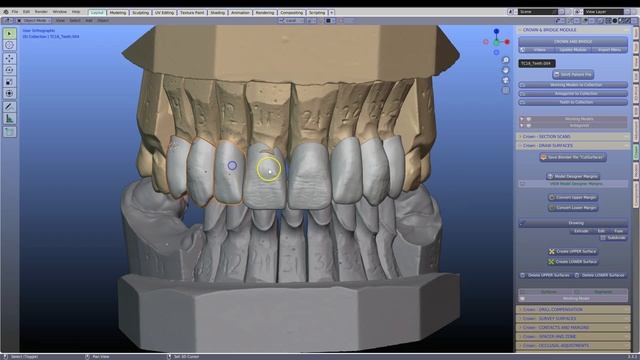Switch to Sculpting workspace tab
Viewport: 640px width, 360px height.
pyautogui.click(x=140, y=13)
